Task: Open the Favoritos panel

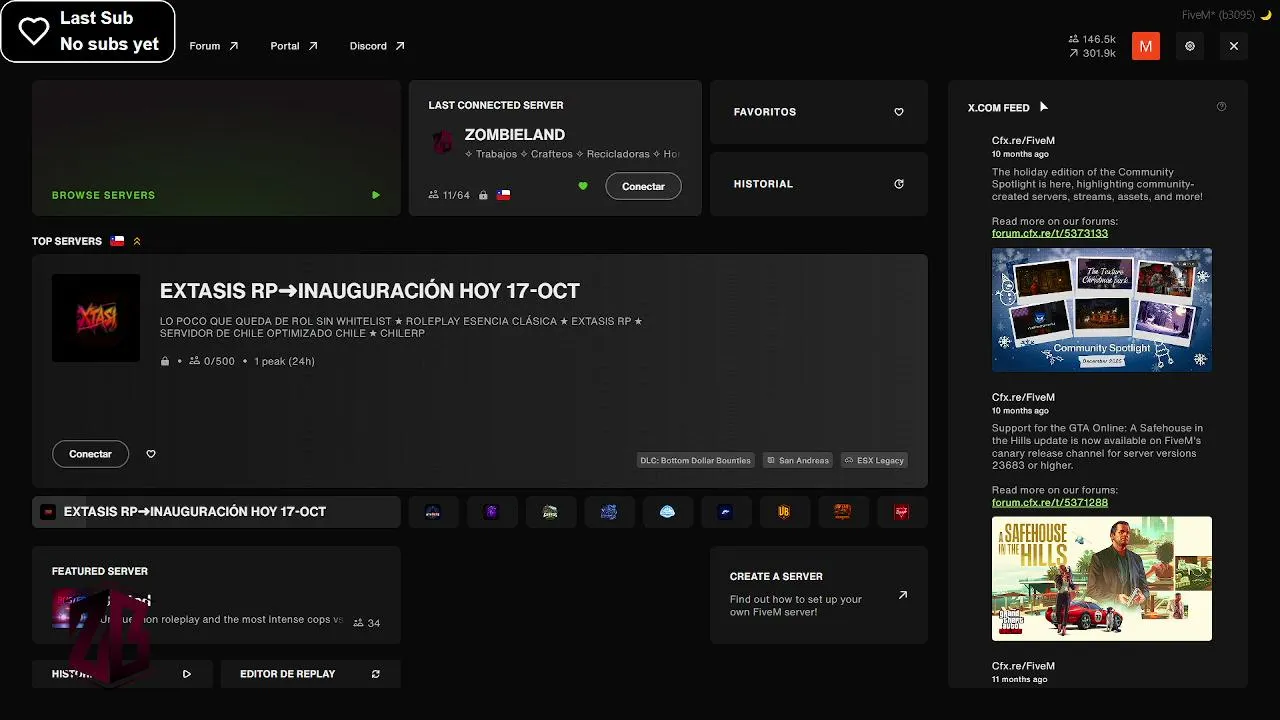Action: [x=819, y=112]
